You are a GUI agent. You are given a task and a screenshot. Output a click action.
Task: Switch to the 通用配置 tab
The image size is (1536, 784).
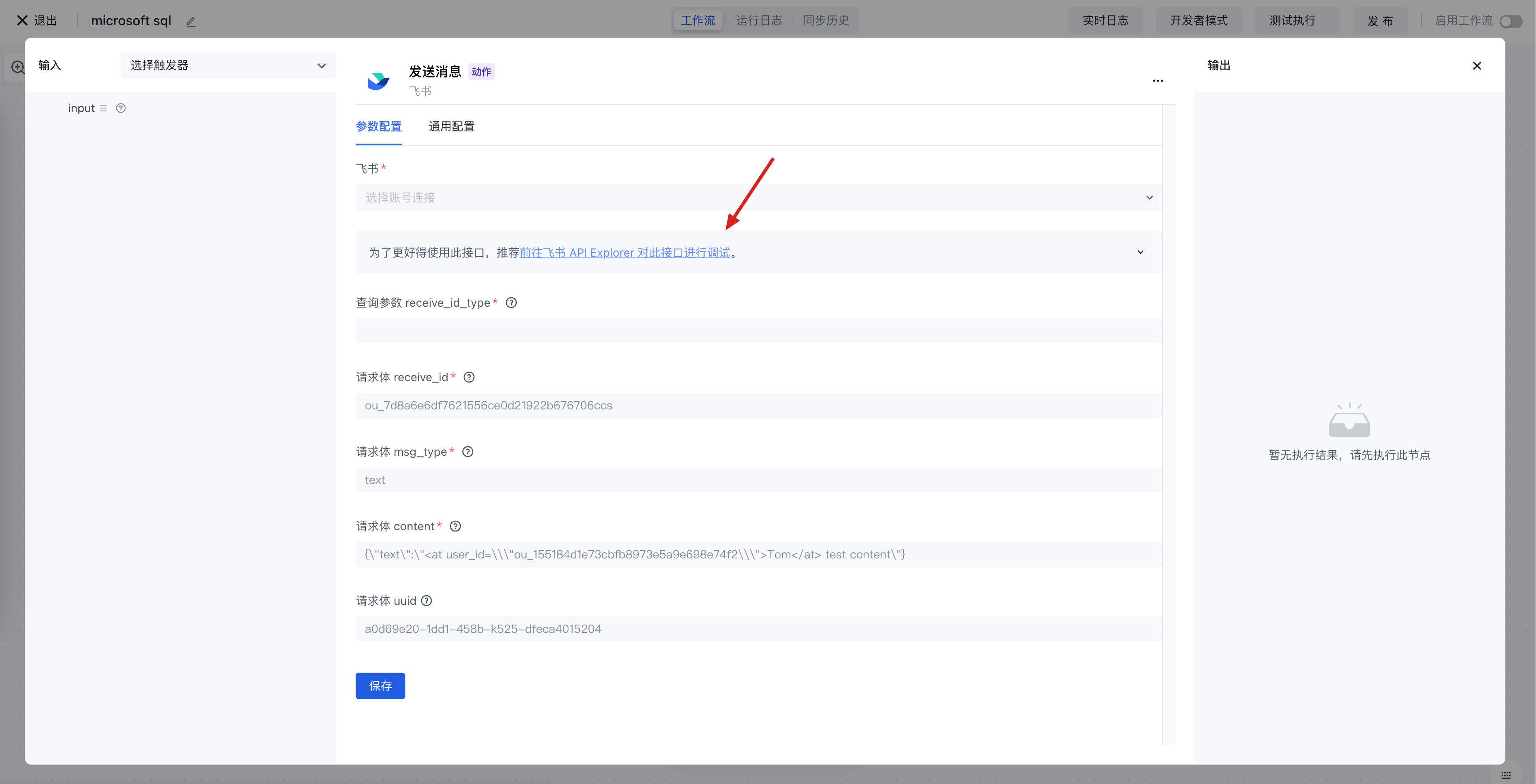tap(451, 126)
